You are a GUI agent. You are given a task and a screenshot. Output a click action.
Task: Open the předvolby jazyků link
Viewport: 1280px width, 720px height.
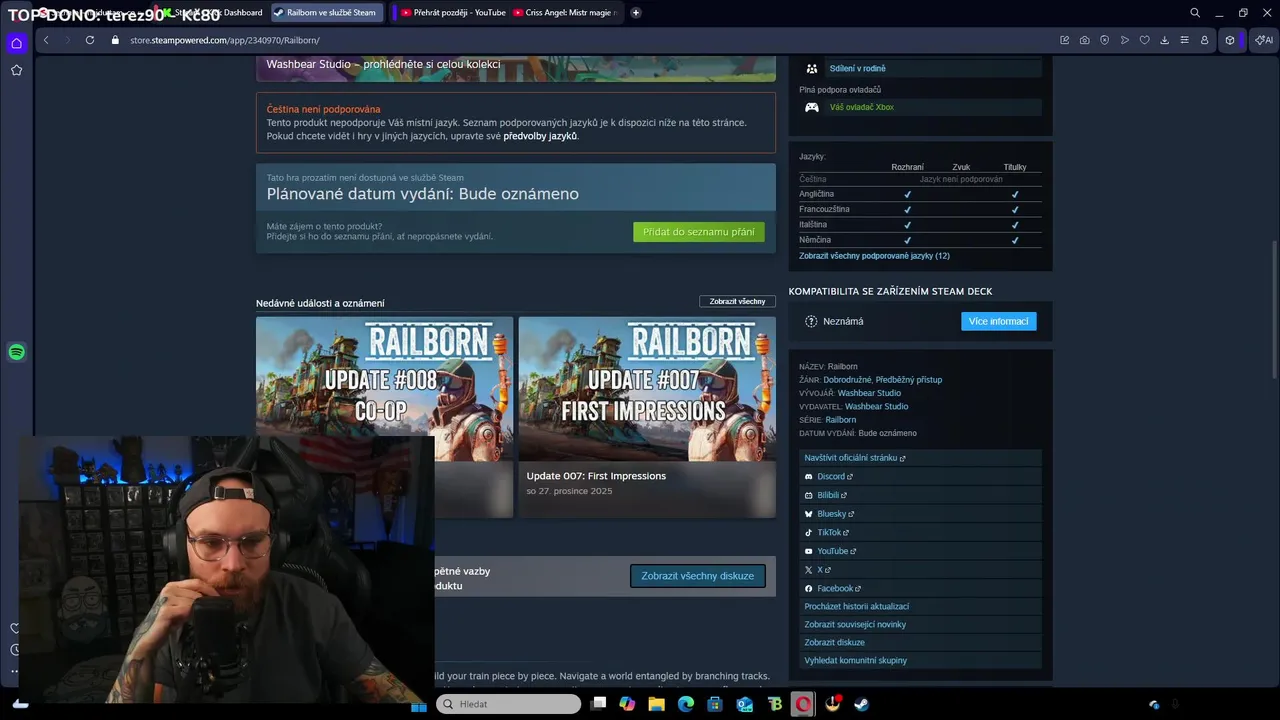pos(540,136)
